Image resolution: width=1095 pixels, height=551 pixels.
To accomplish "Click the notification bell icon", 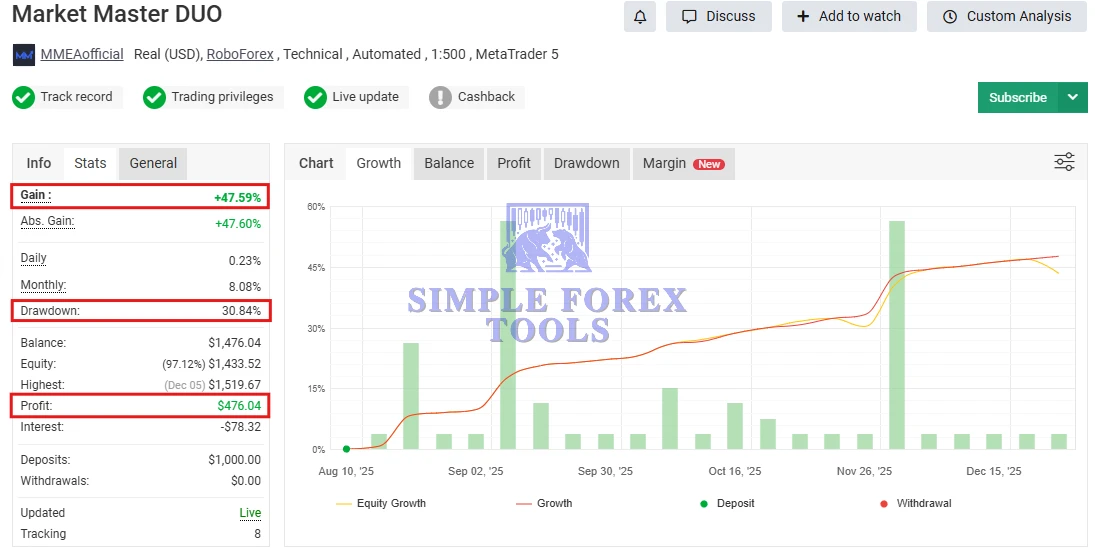I will coord(640,16).
